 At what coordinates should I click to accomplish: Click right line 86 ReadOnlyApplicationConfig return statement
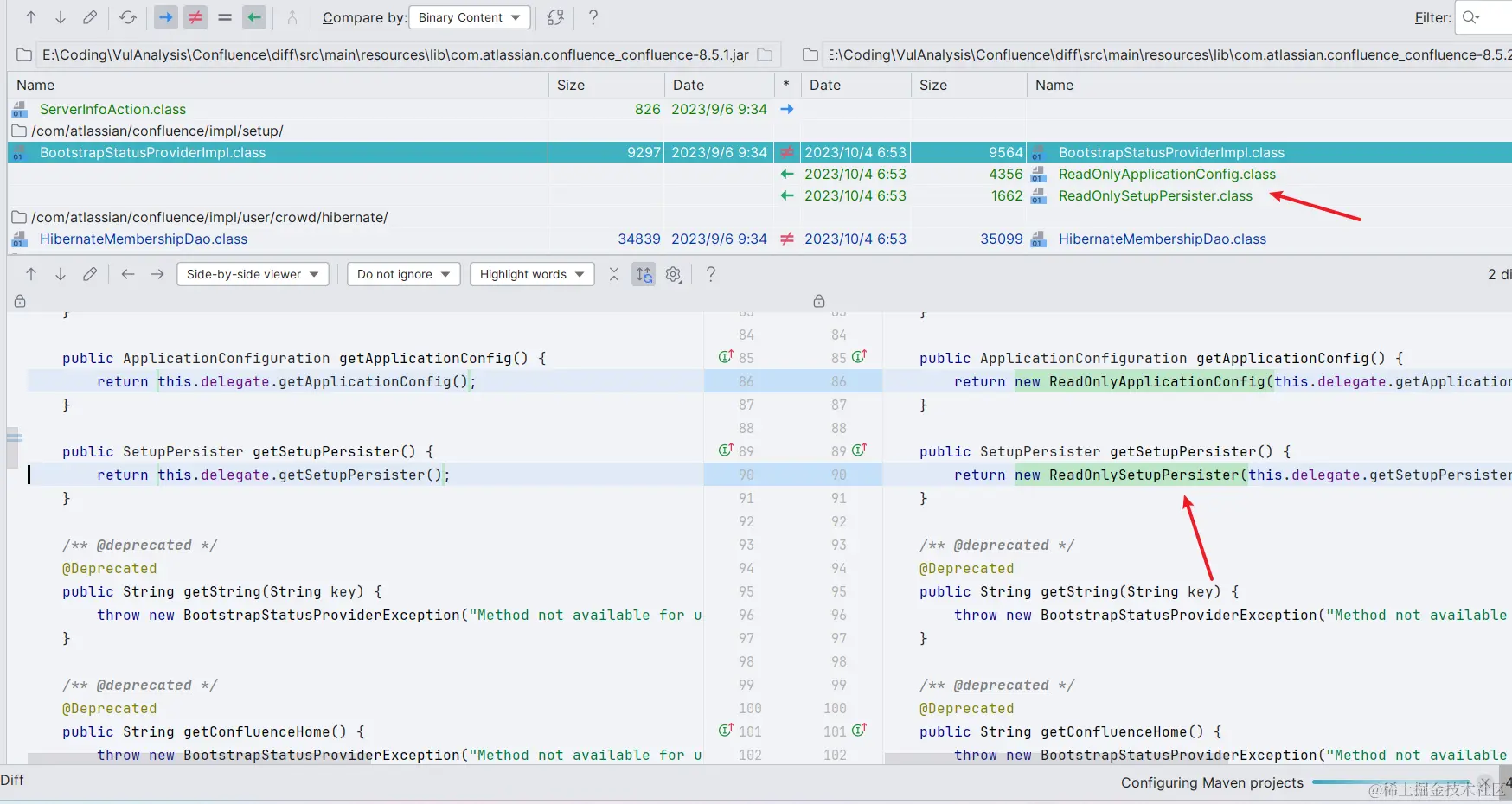1233,381
